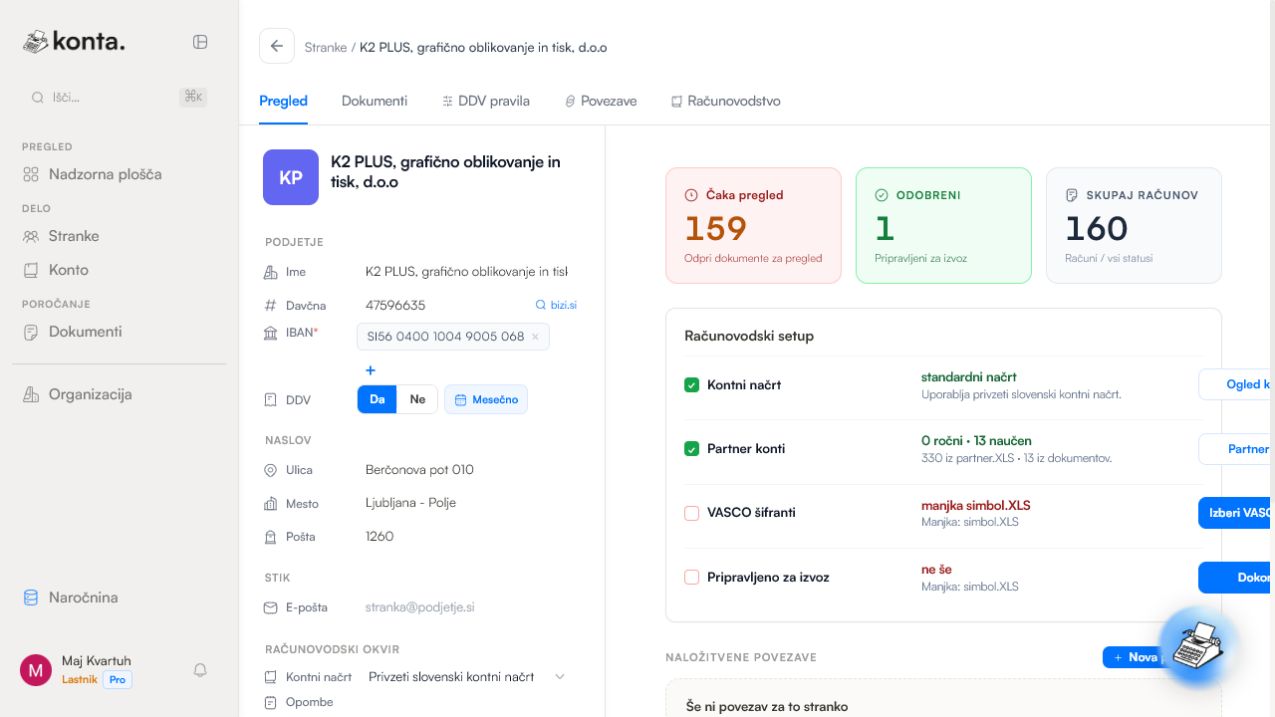Click the Konto book icon in sidebar

(31, 270)
